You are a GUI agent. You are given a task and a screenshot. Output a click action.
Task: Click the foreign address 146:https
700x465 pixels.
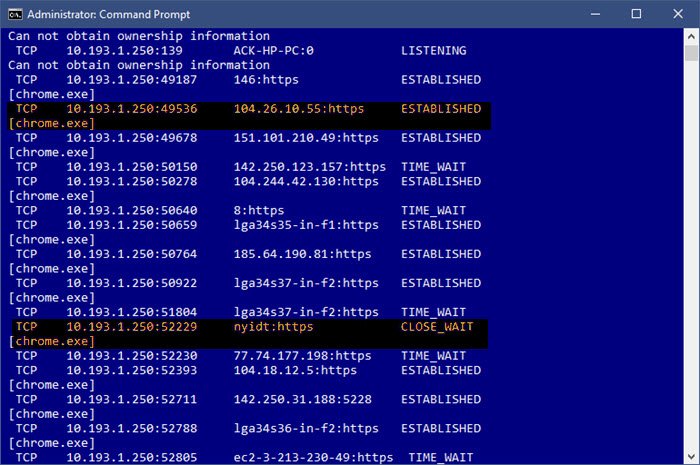(x=266, y=79)
